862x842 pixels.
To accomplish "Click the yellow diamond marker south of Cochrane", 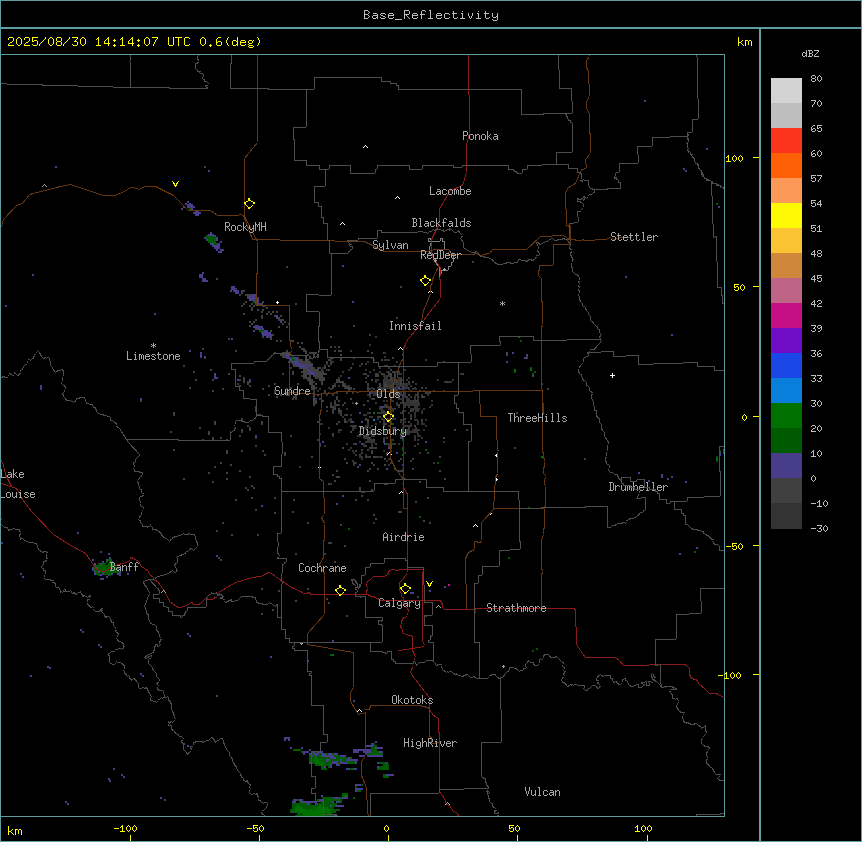I will (x=340, y=590).
